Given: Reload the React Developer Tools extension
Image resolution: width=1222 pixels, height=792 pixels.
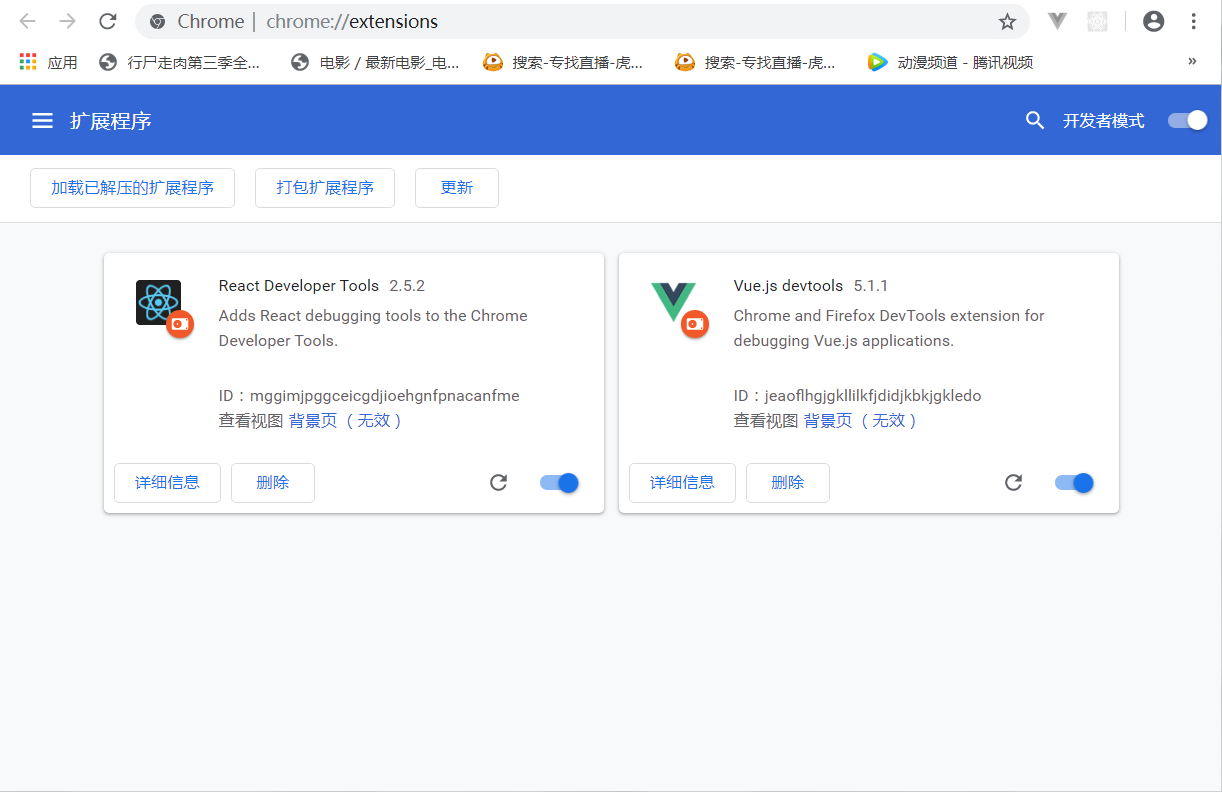Looking at the screenshot, I should point(498,483).
